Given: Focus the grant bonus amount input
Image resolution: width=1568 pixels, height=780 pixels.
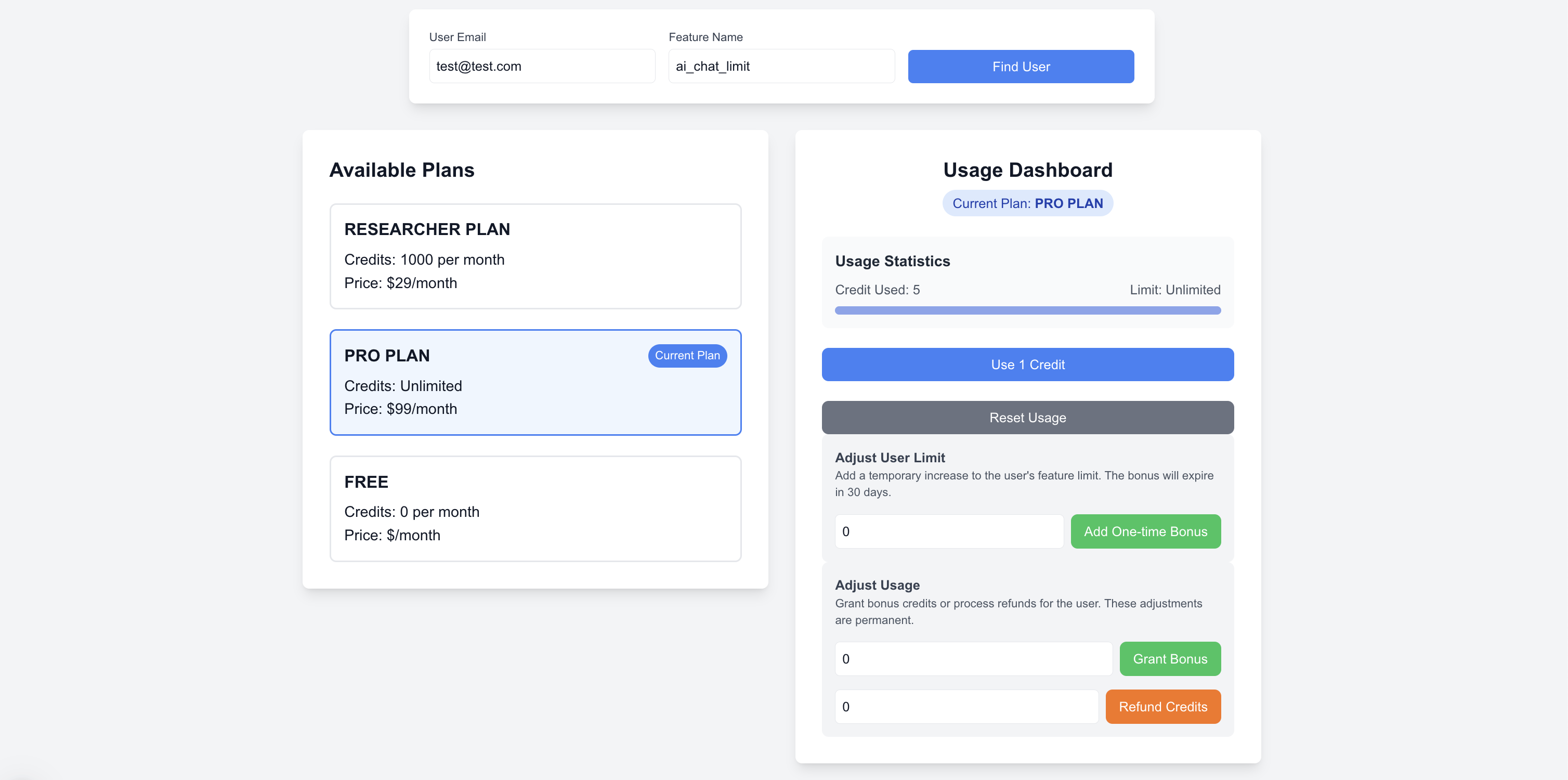Looking at the screenshot, I should tap(973, 659).
